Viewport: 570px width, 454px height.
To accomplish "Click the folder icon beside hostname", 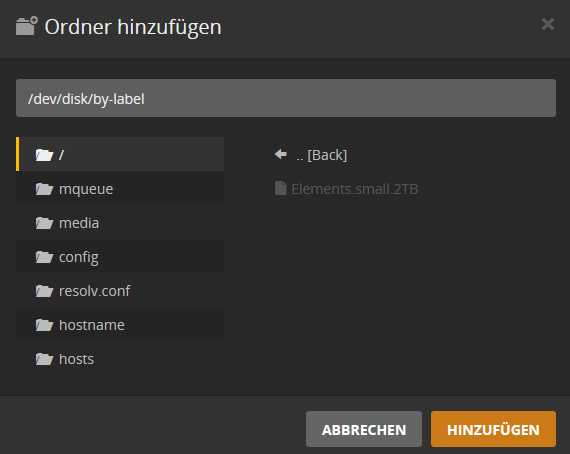I will [44, 325].
